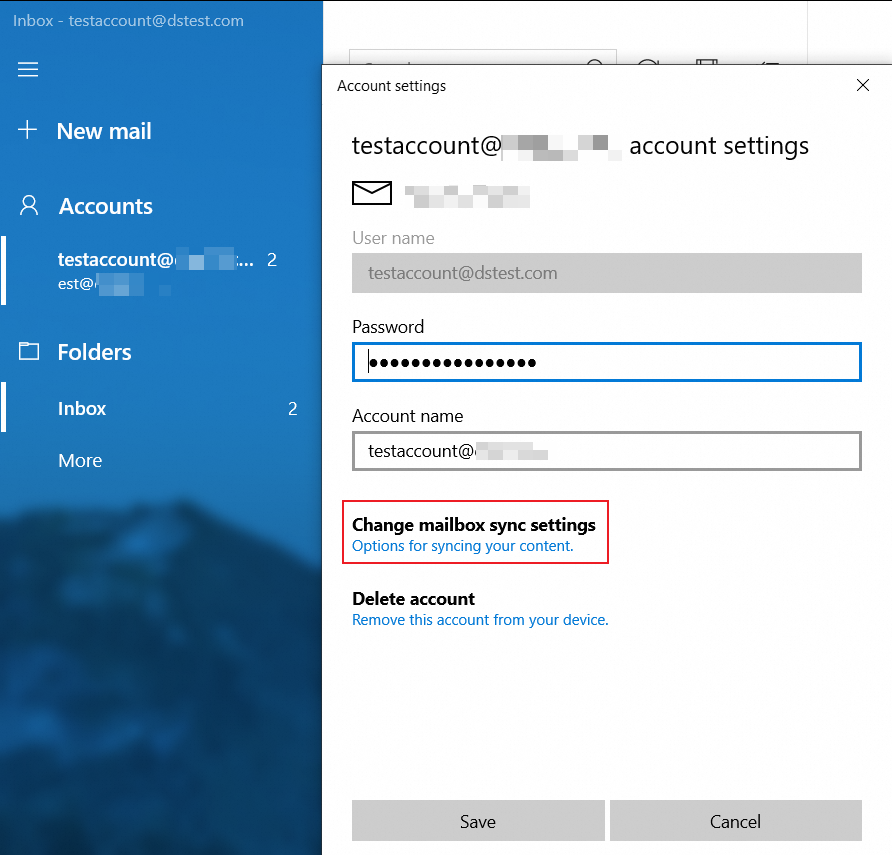The width and height of the screenshot is (892, 855).
Task: Focus the Password field
Action: coord(606,362)
